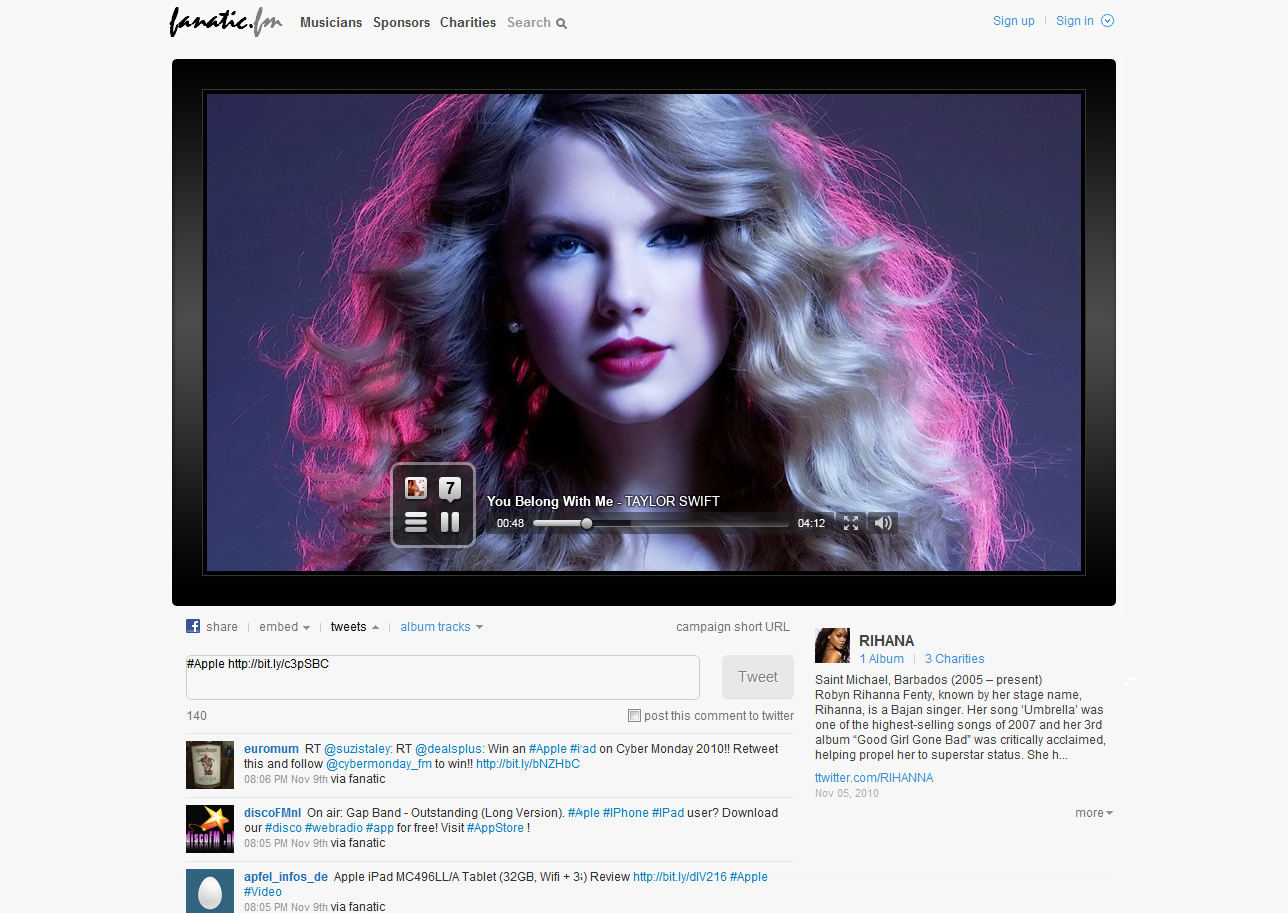The image size is (1288, 913).
Task: Click the Tweet button
Action: [x=758, y=677]
